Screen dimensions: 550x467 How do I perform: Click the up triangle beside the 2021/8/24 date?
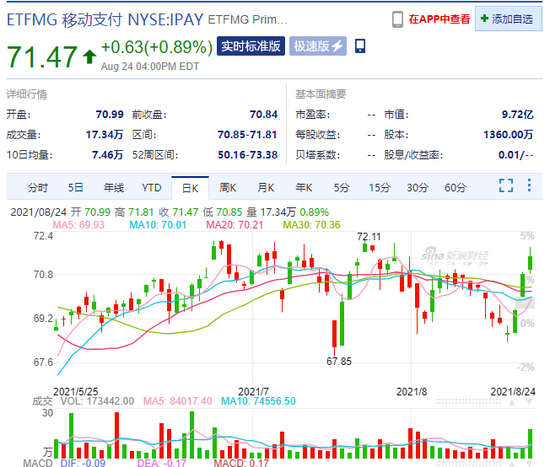[x=512, y=402]
